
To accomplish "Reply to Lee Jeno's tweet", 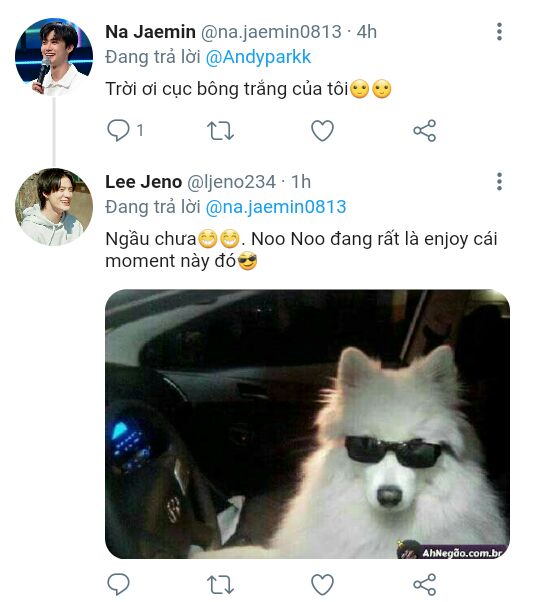I will coord(118,584).
